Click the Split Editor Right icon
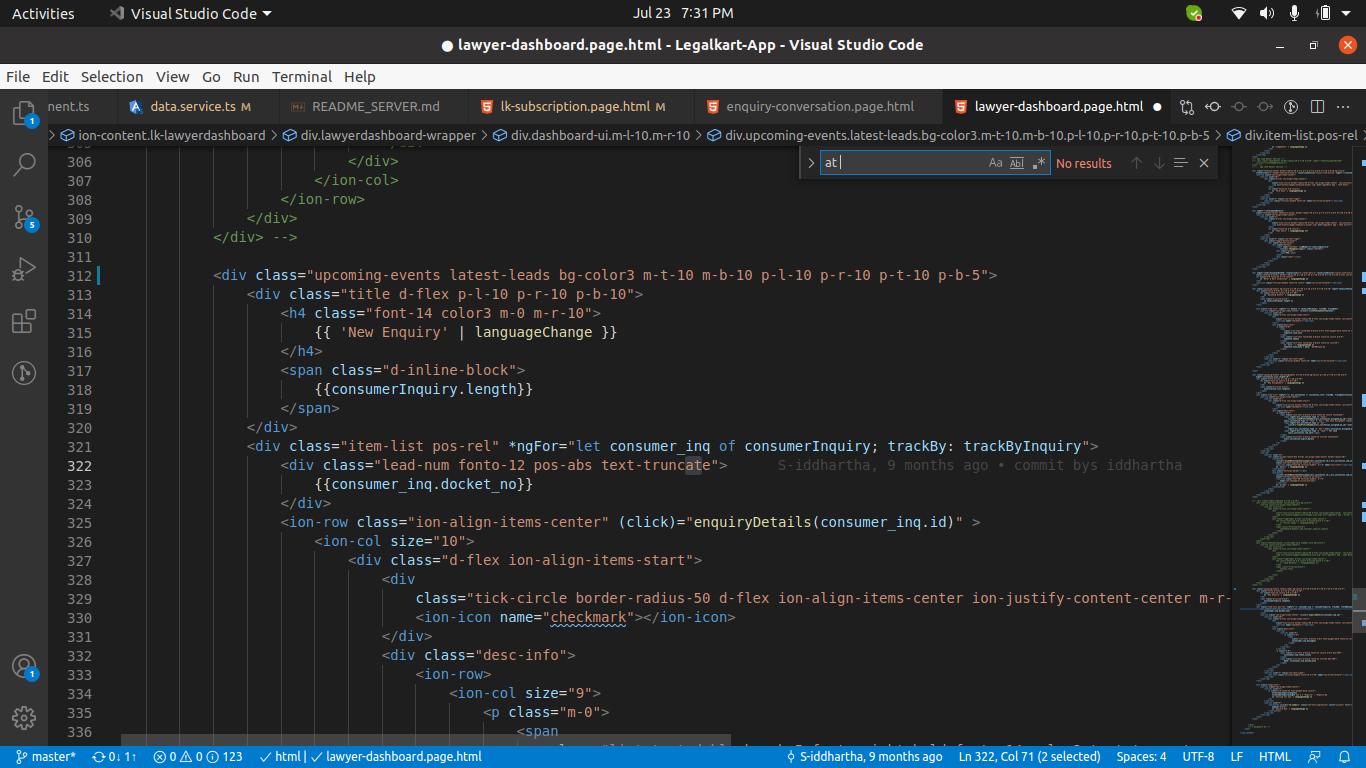Viewport: 1366px width, 768px height. tap(1317, 106)
